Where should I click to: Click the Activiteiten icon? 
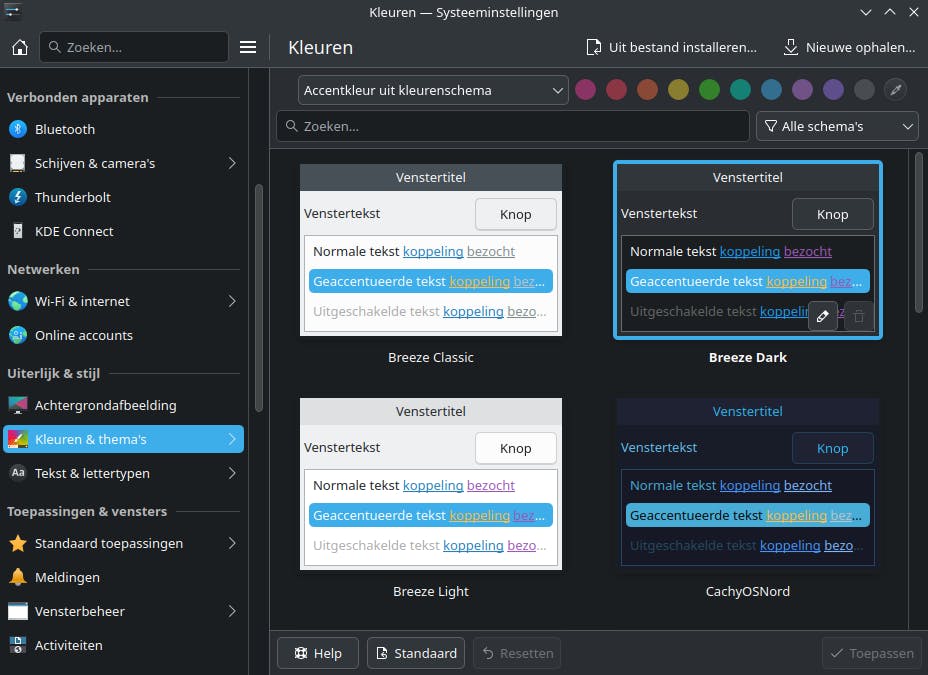tap(18, 645)
